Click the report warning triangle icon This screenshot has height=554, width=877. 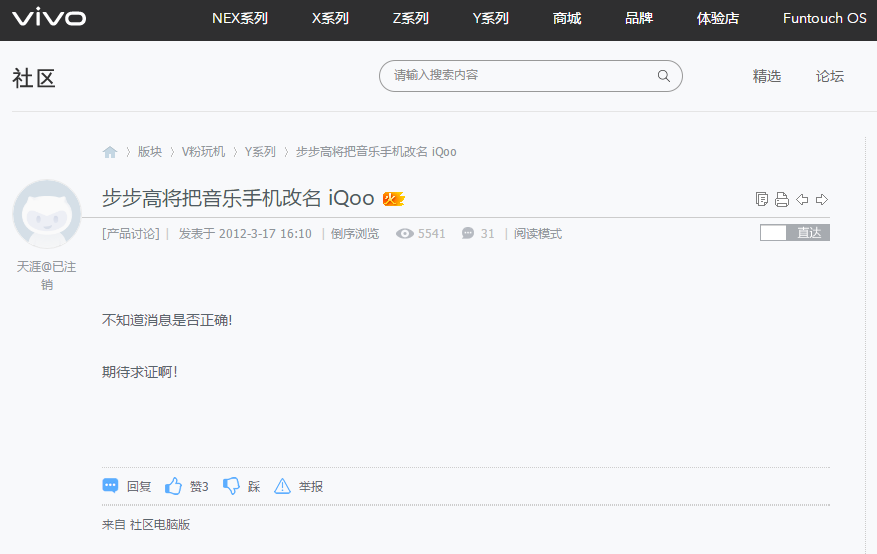click(282, 486)
